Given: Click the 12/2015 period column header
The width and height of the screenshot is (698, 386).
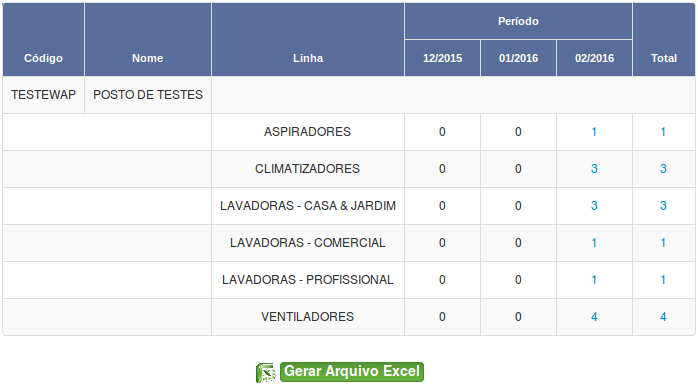Looking at the screenshot, I should click(x=442, y=58).
